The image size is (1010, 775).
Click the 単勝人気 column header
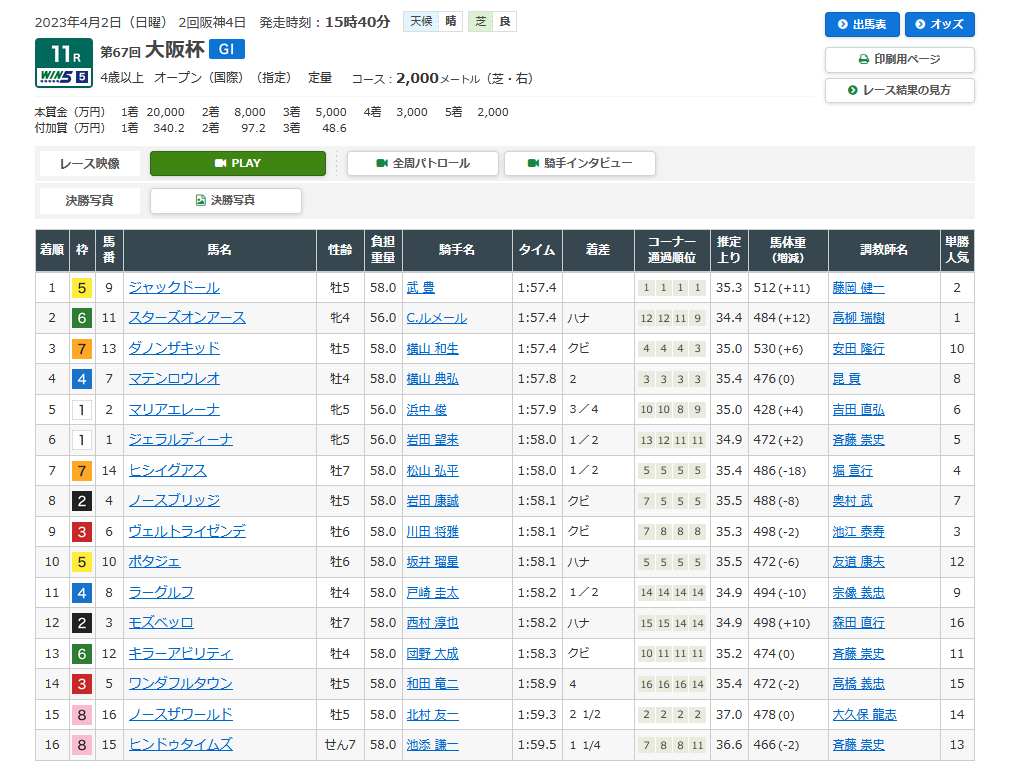957,250
